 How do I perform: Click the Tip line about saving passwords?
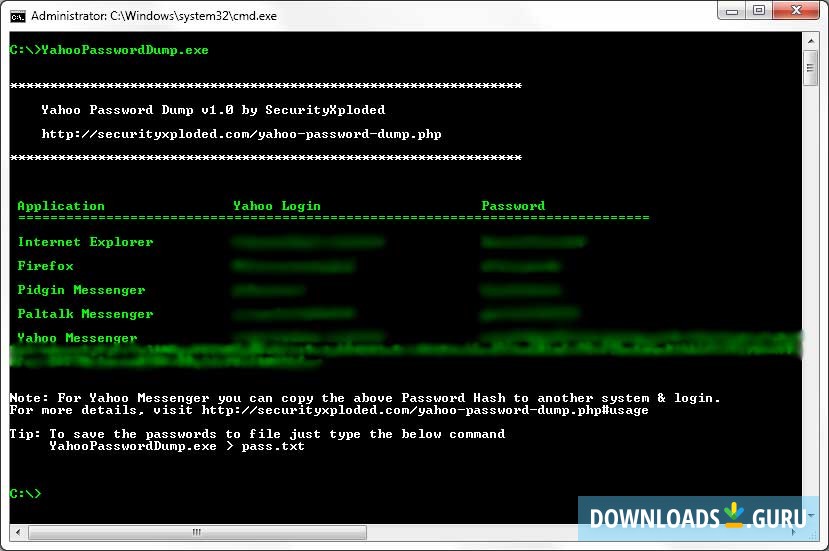[x=257, y=434]
